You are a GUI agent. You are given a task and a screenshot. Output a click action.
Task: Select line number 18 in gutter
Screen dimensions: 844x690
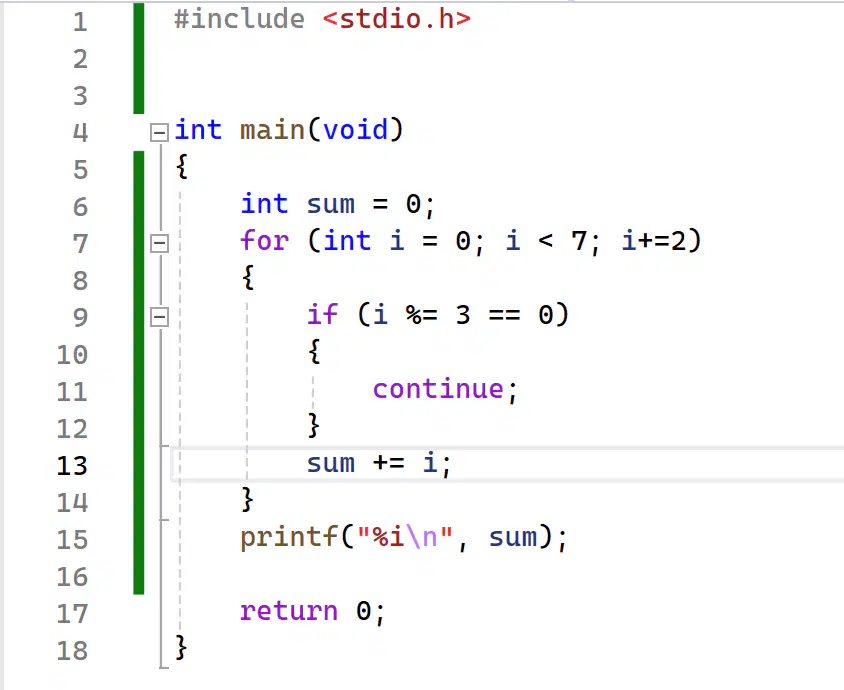[x=72, y=650]
